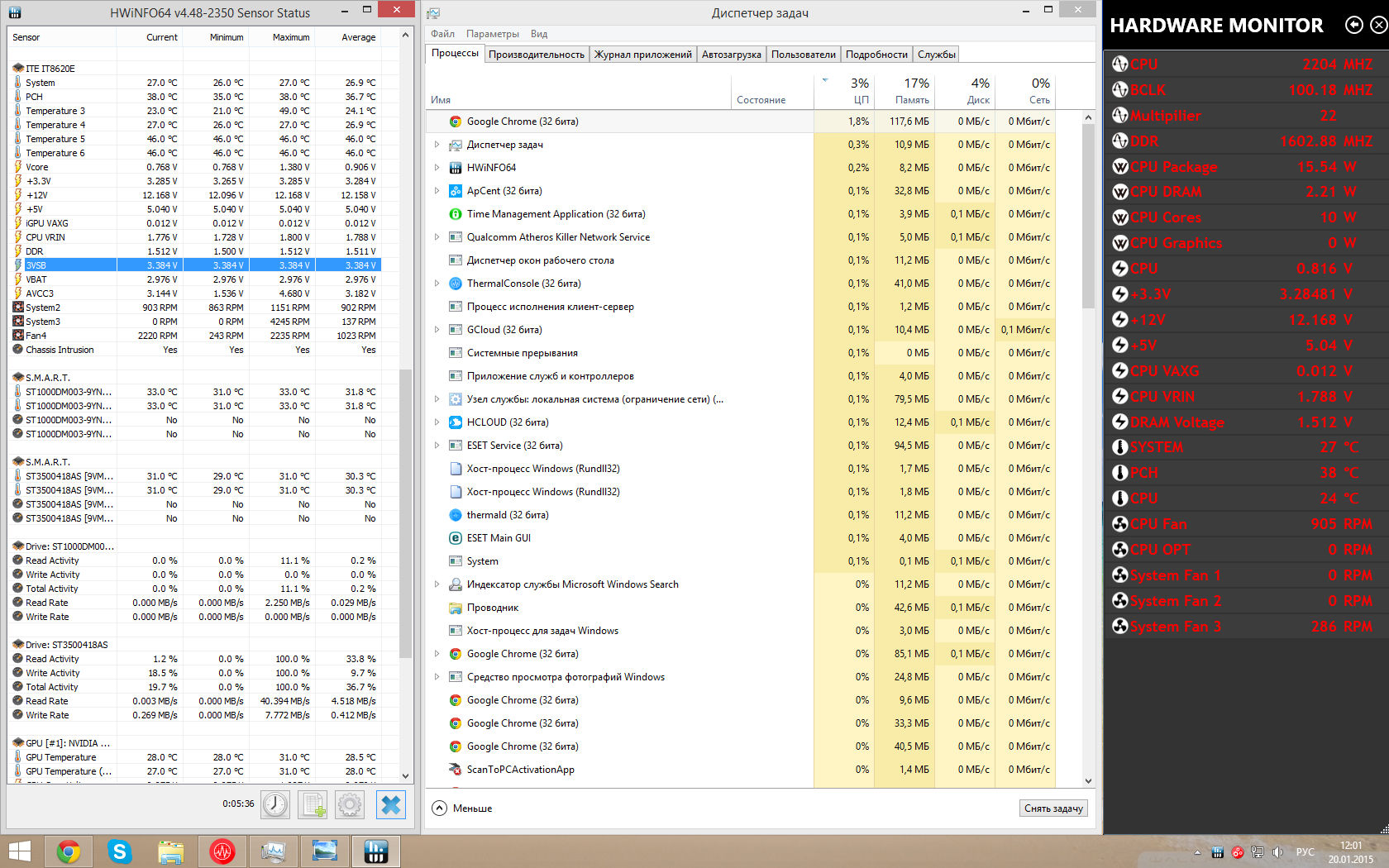Open the Журнал приложений tab
The image size is (1389, 868).
point(643,55)
